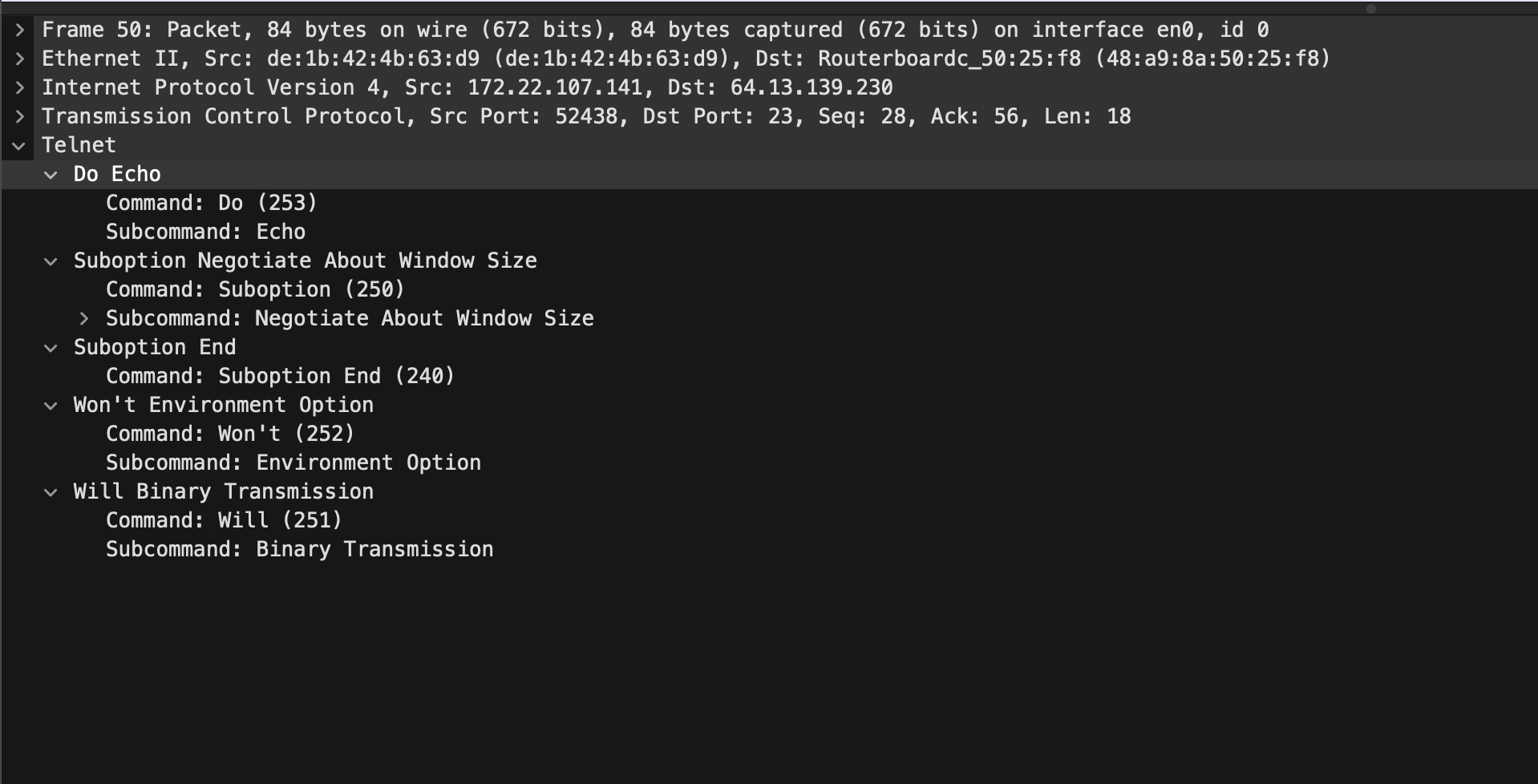Select Subcommand: Environment Option field
Screen dimensions: 1538x784
[293, 463]
